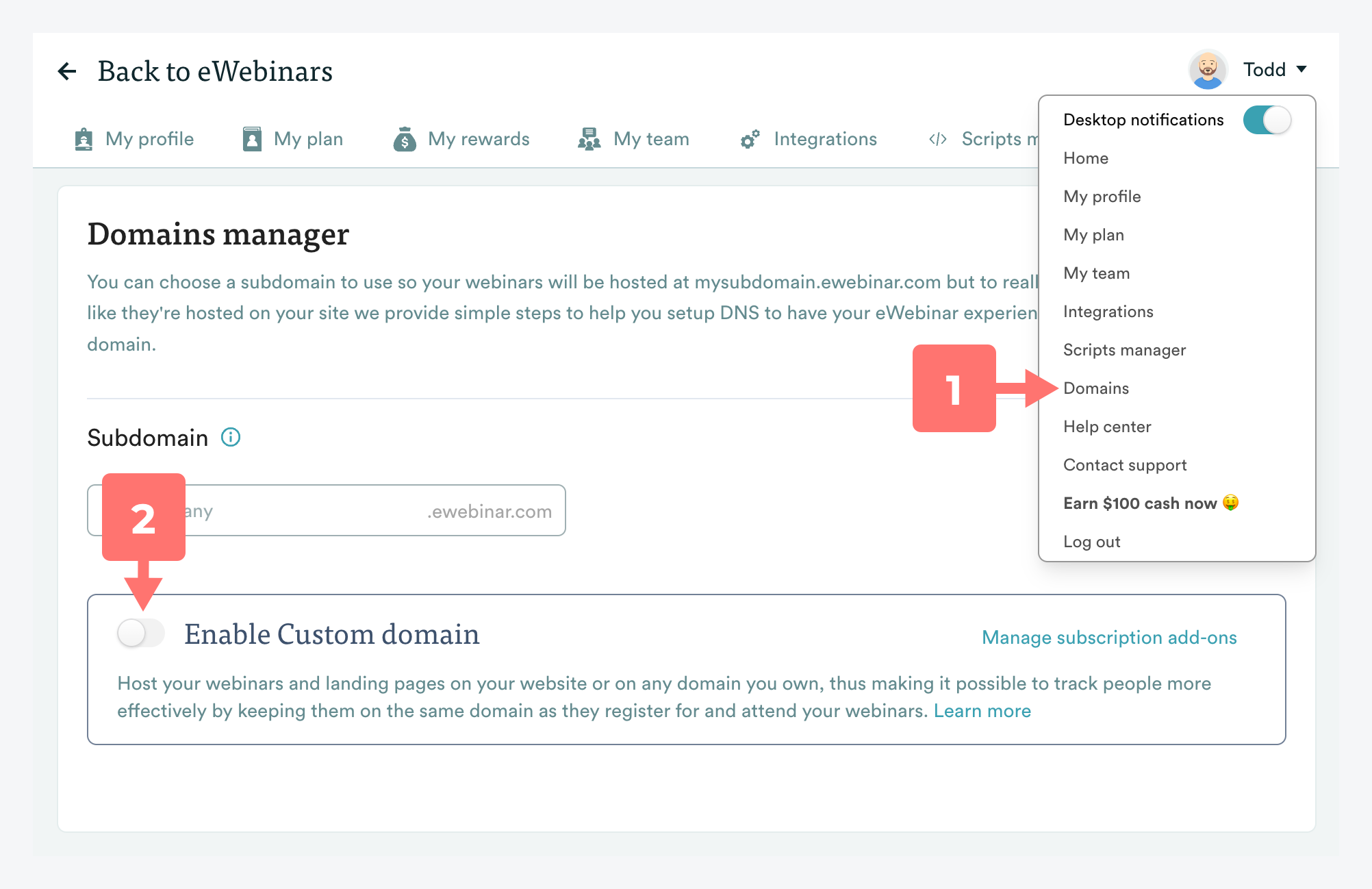Image resolution: width=1372 pixels, height=889 pixels.
Task: Disable Desktop notifications toggle
Action: click(x=1267, y=120)
